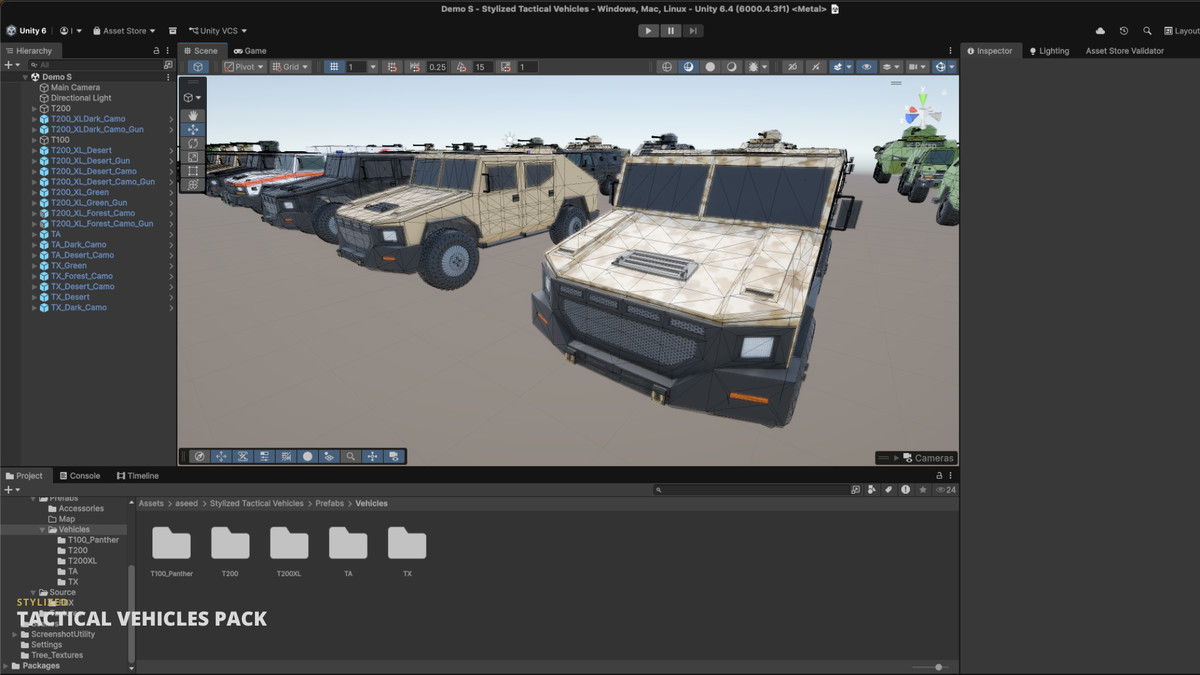Toggle scene draw mode shaded sphere
1200x675 pixels.
[x=710, y=67]
